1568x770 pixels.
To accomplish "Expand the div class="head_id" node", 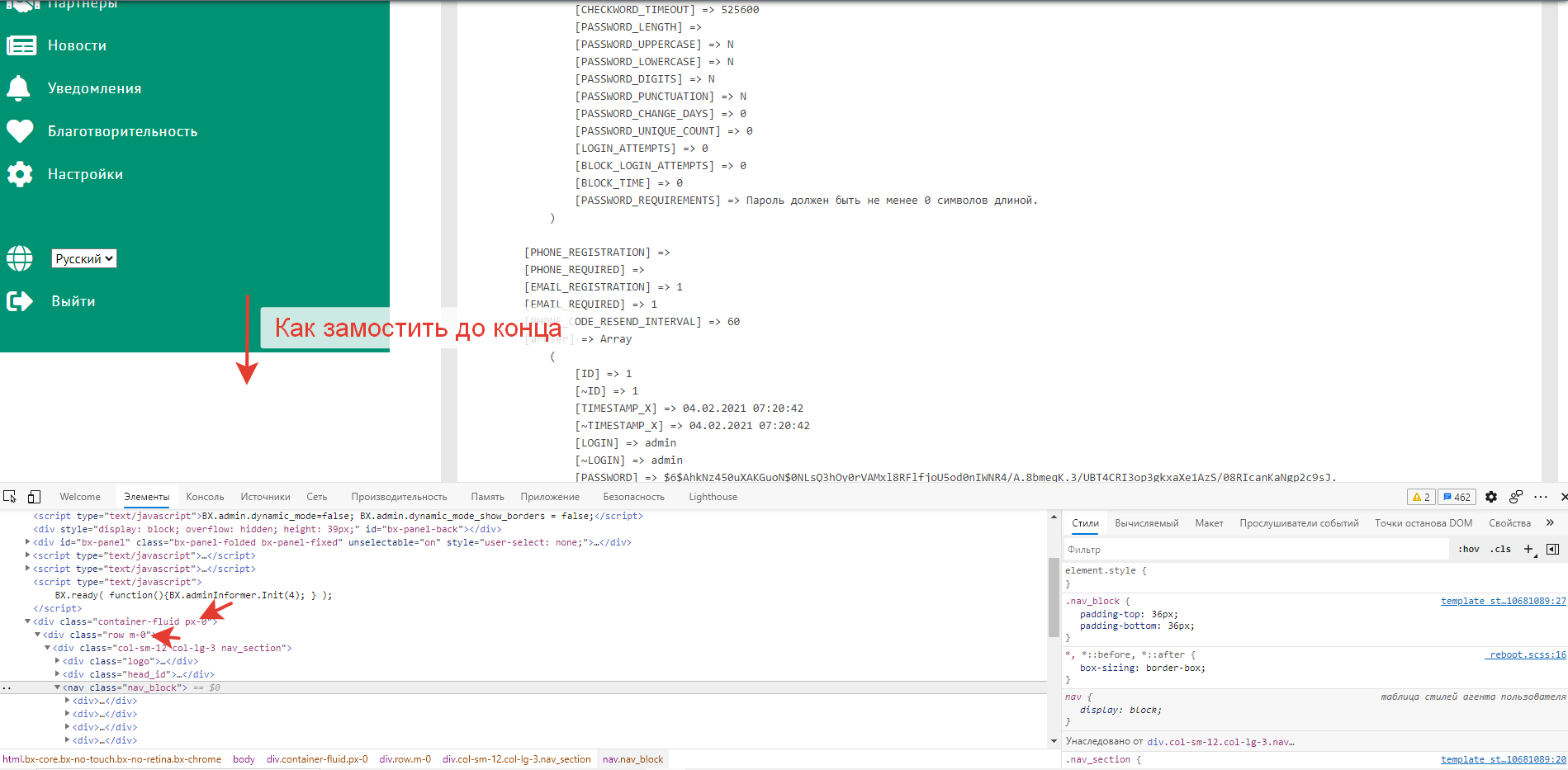I will 58,674.
